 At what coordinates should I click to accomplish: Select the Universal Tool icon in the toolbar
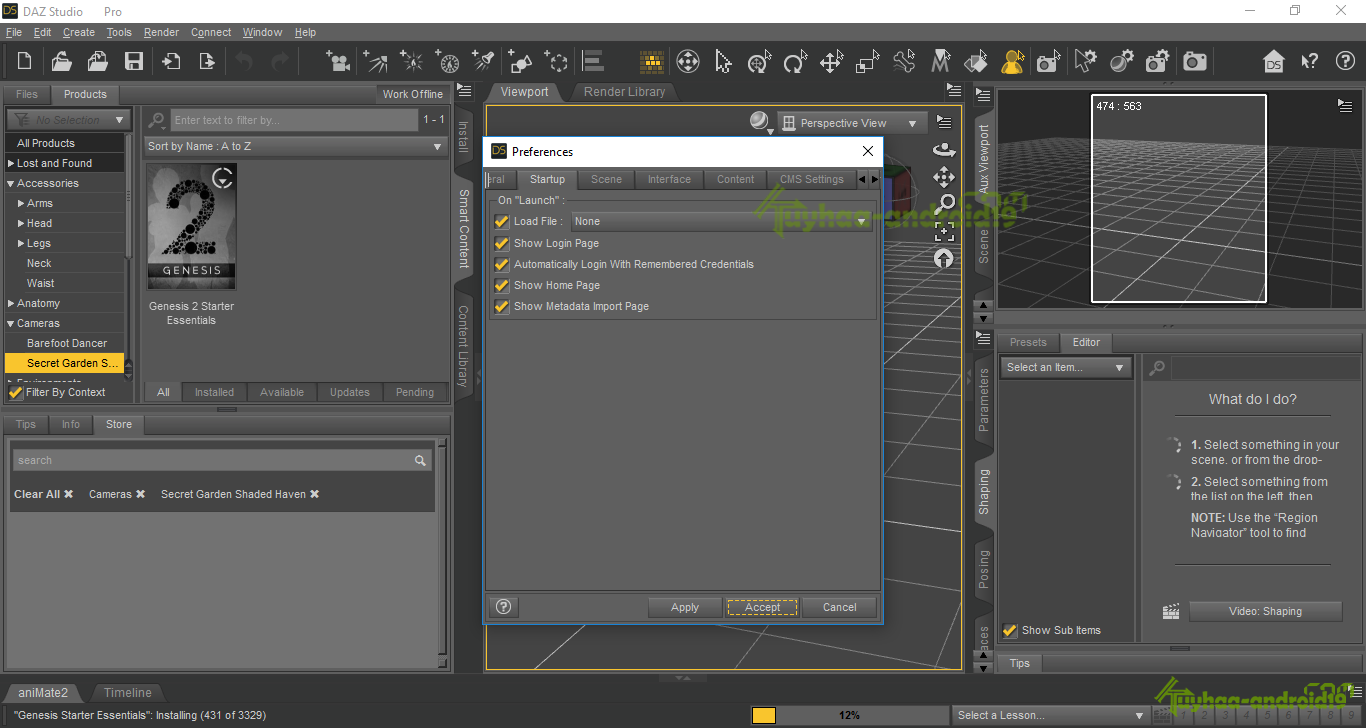687,62
